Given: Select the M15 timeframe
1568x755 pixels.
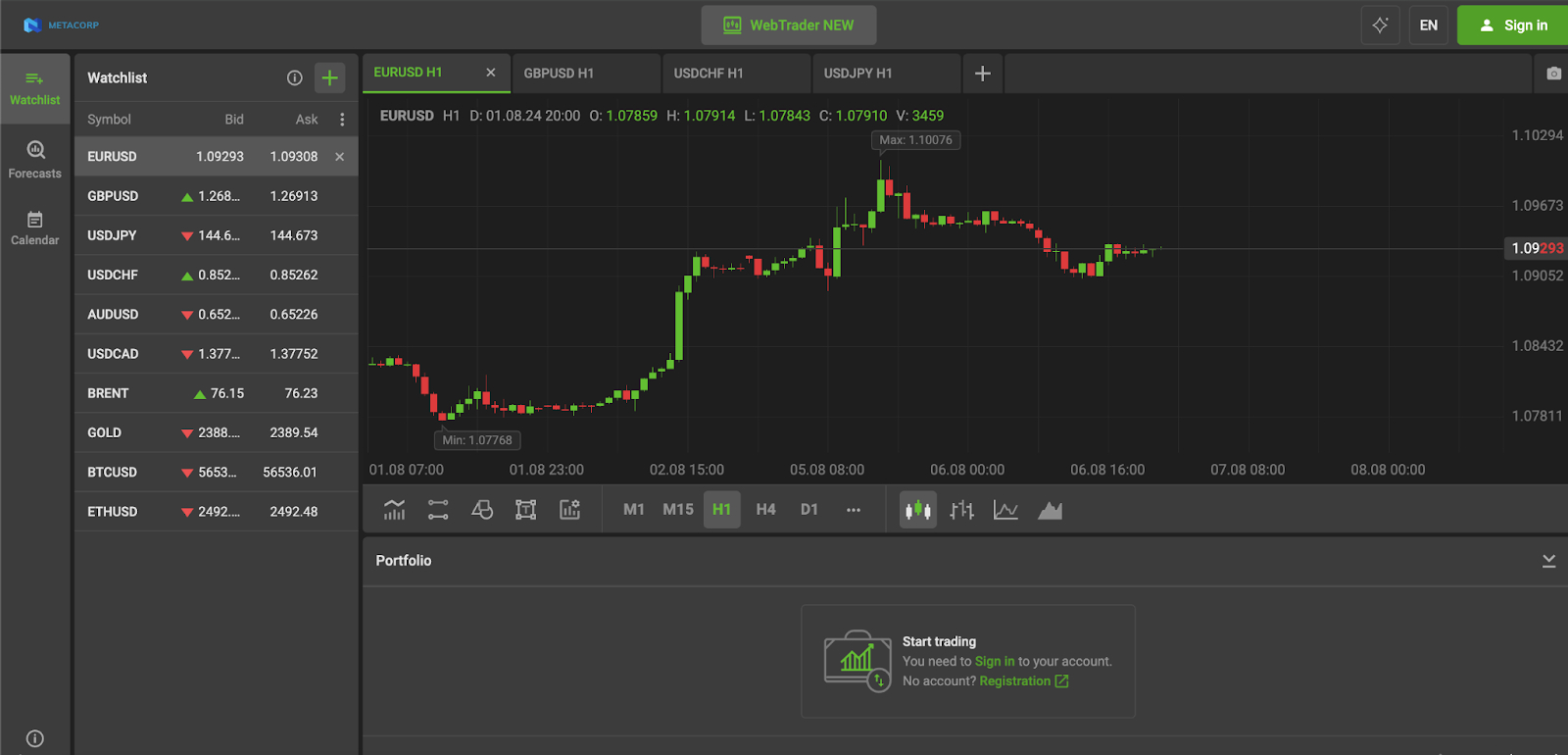Looking at the screenshot, I should (x=678, y=510).
